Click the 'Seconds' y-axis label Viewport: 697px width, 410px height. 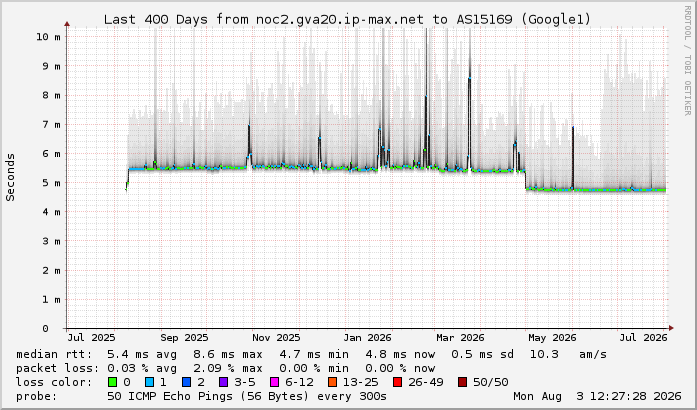point(10,177)
